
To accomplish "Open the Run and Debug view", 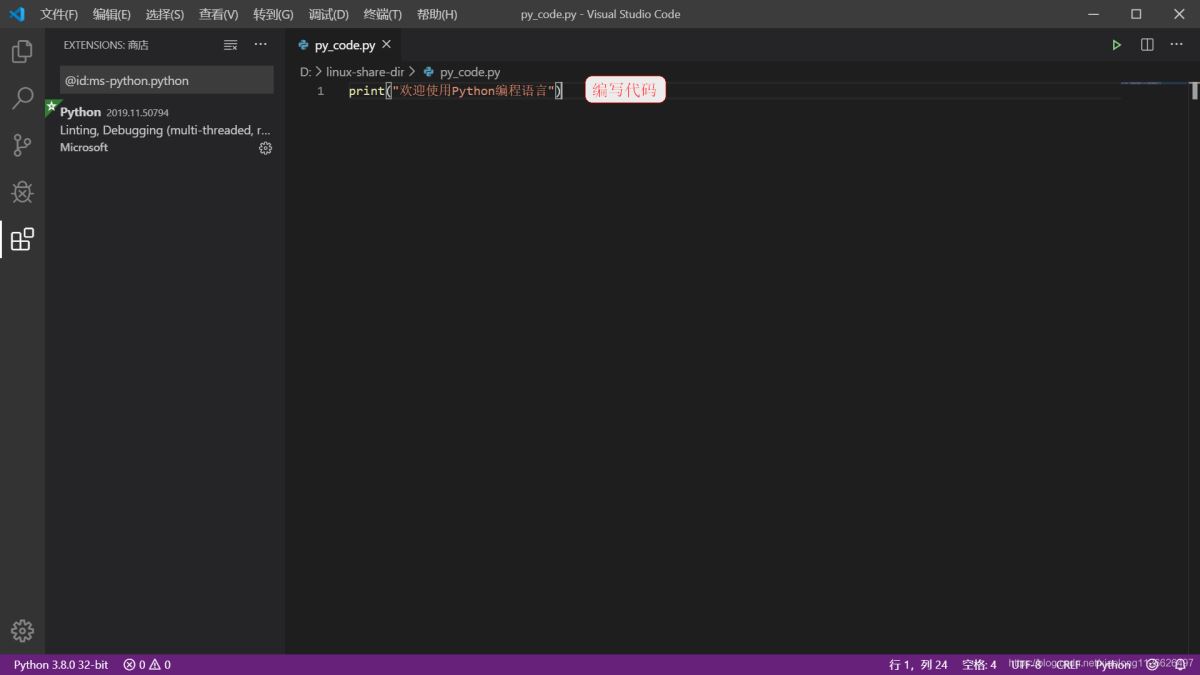I will click(x=21, y=192).
